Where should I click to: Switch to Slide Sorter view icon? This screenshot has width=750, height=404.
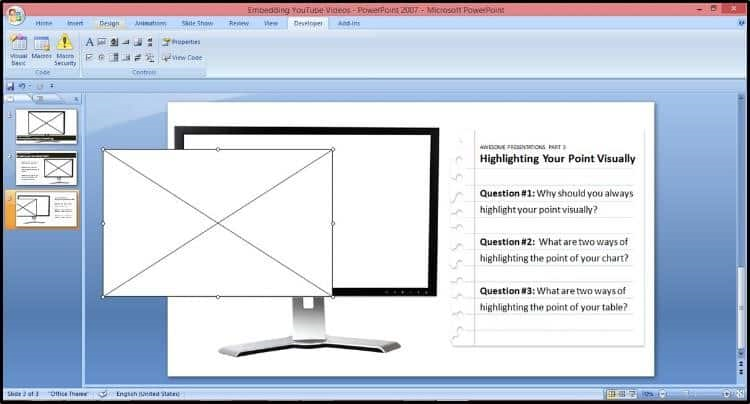pyautogui.click(x=620, y=394)
